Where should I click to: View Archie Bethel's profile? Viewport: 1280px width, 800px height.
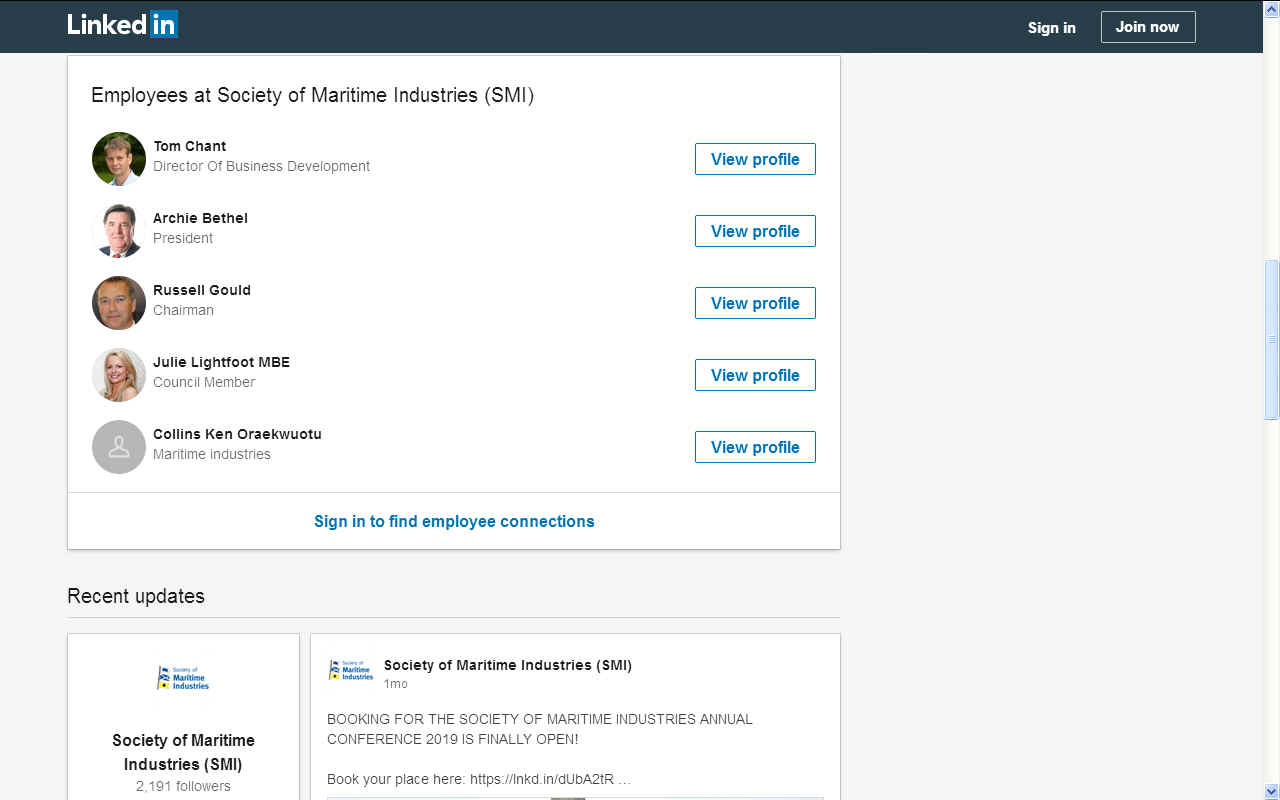coord(755,231)
